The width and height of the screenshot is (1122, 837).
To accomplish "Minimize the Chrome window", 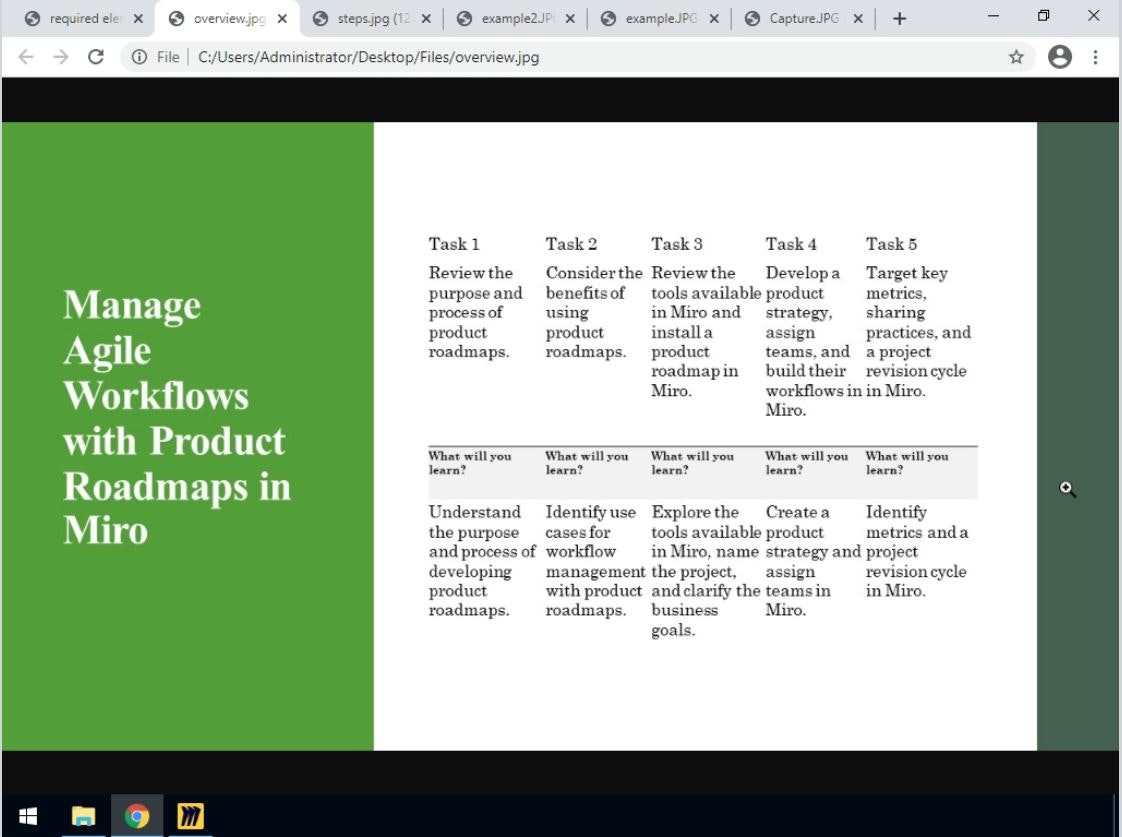I will tap(993, 16).
